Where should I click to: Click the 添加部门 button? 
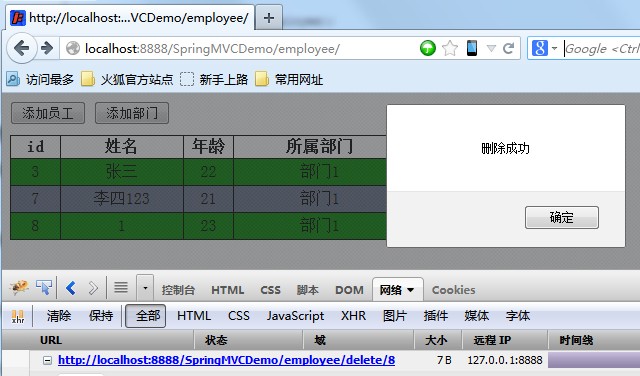[x=132, y=113]
